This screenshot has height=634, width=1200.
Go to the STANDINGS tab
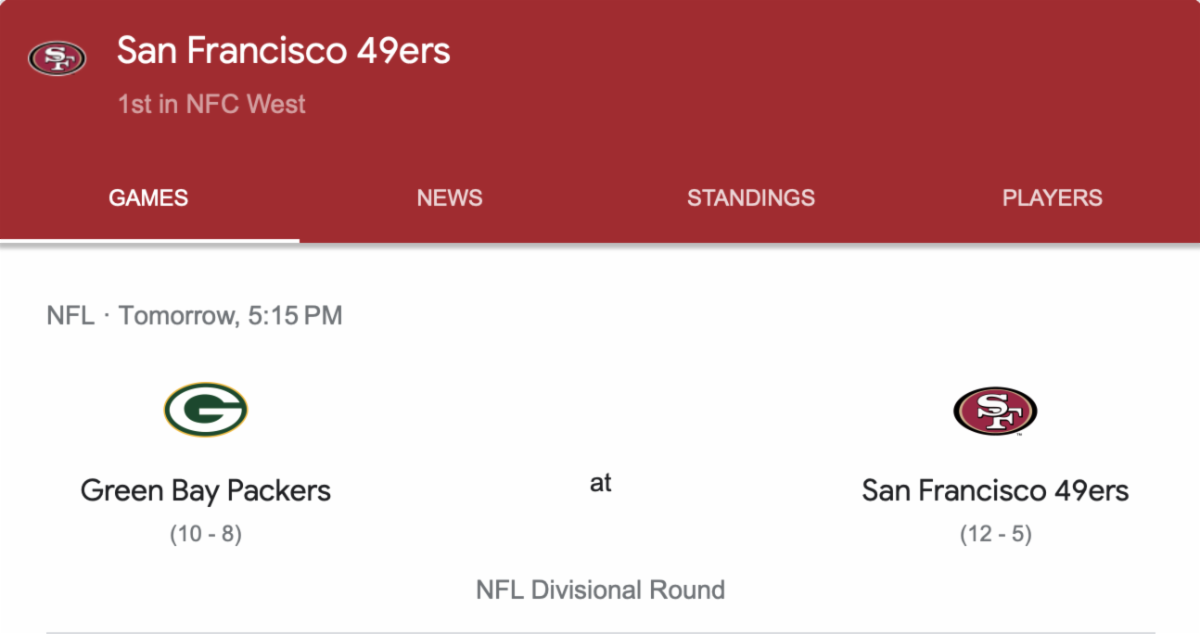point(750,198)
